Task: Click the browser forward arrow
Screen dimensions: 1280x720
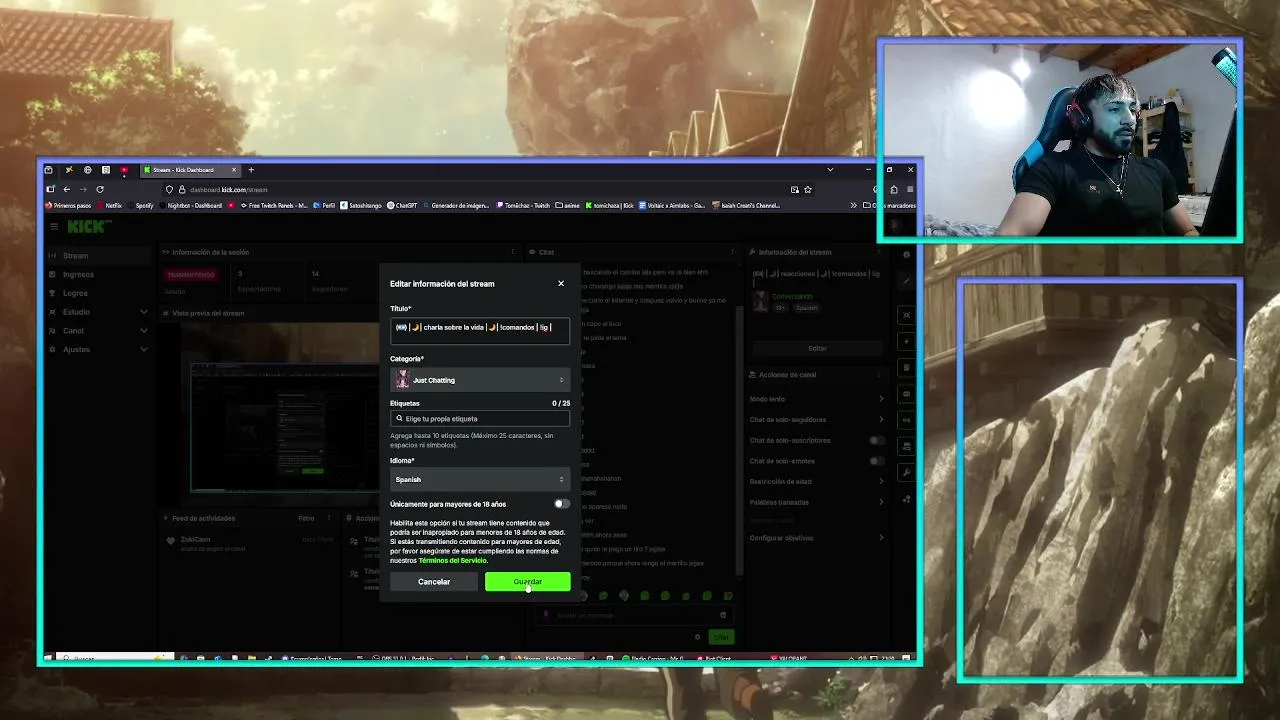Action: (x=83, y=189)
